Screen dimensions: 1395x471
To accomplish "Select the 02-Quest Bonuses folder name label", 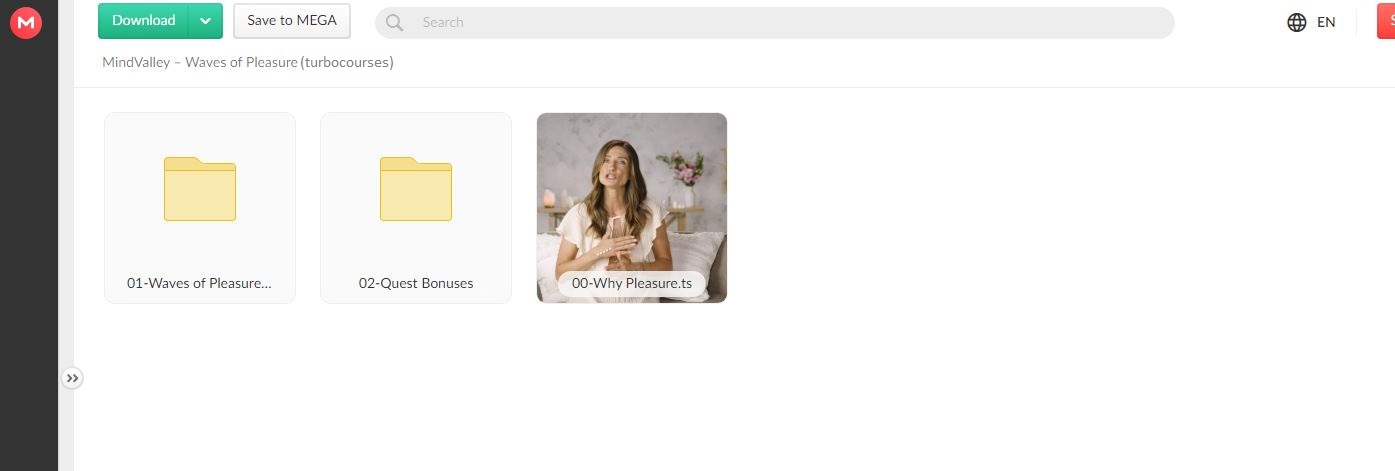I will pyautogui.click(x=416, y=283).
